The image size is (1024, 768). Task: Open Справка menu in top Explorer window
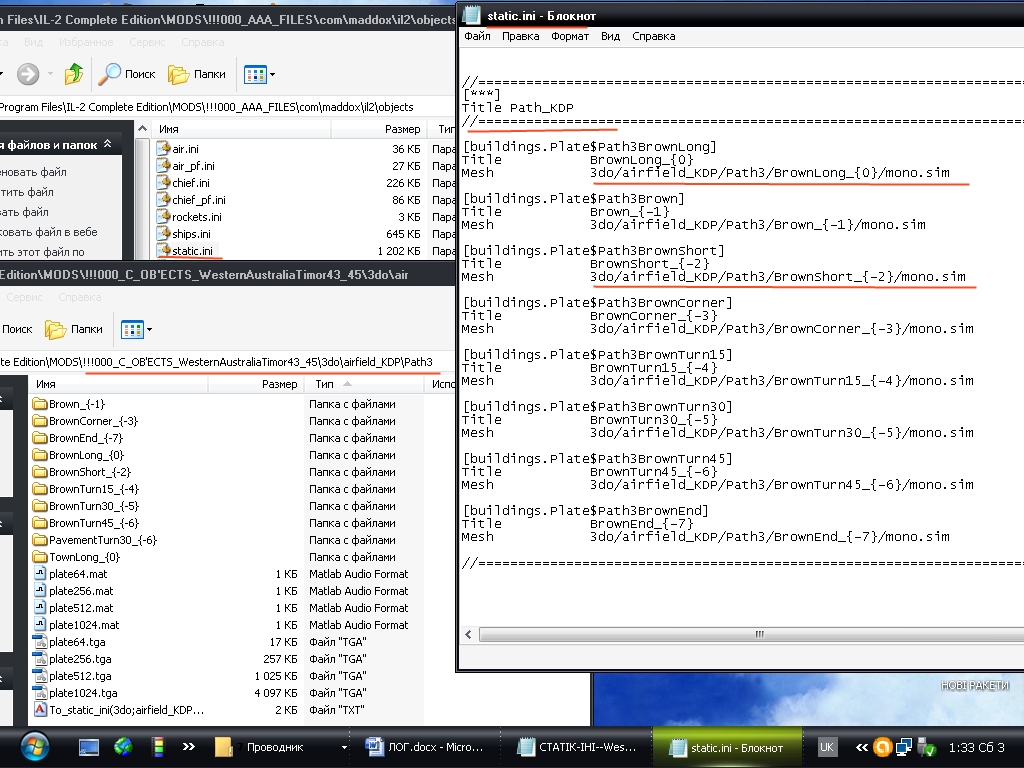coord(202,42)
